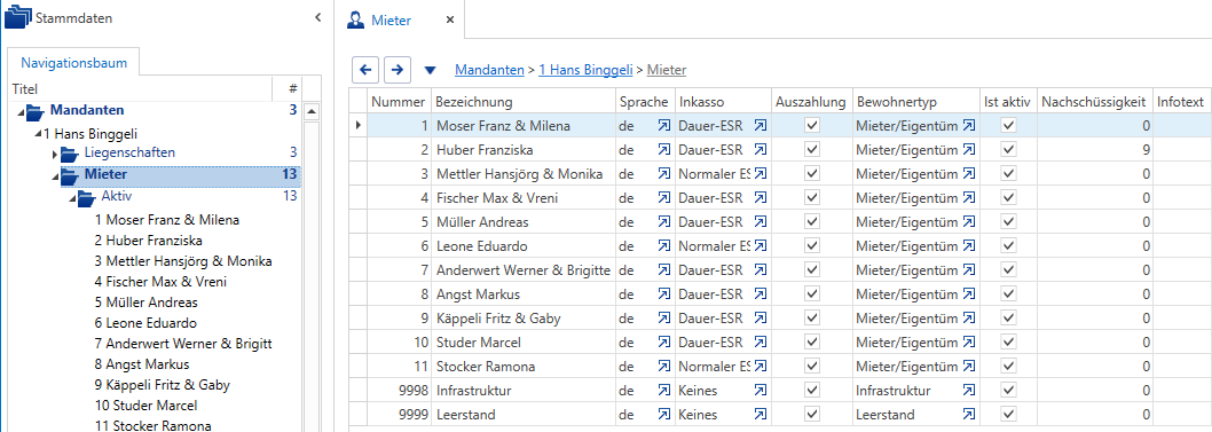
Task: Open the breadcrumb dropdown triangle
Action: (430, 70)
